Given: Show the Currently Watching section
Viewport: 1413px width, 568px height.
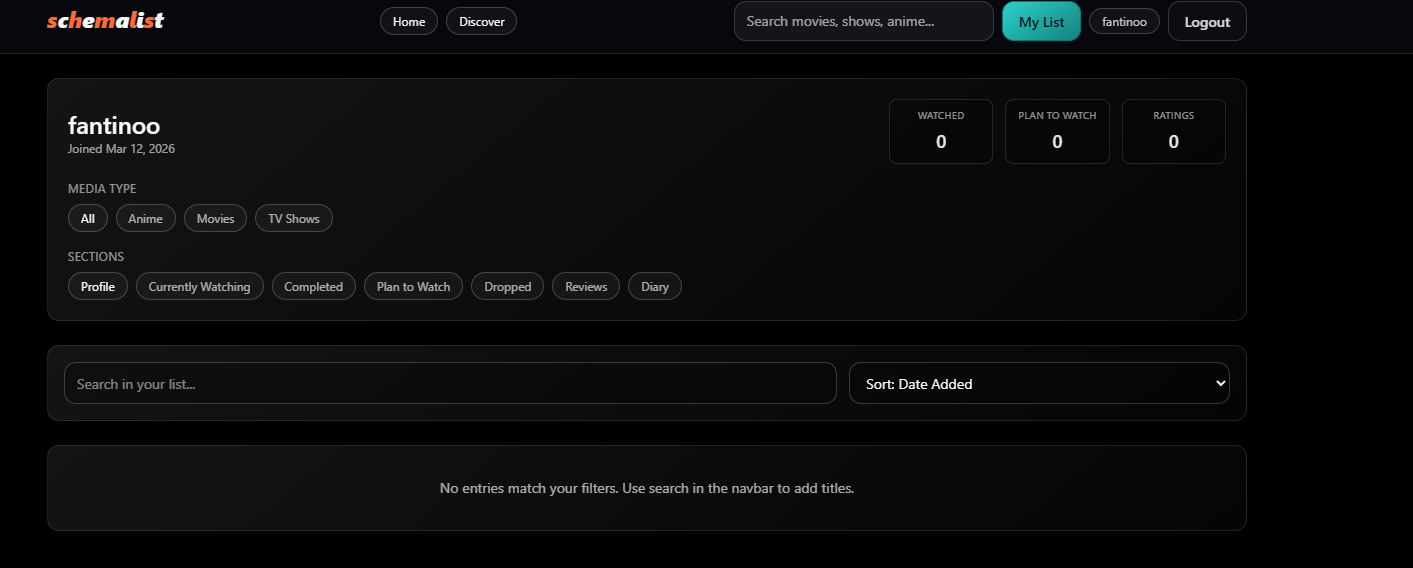Looking at the screenshot, I should pyautogui.click(x=200, y=286).
